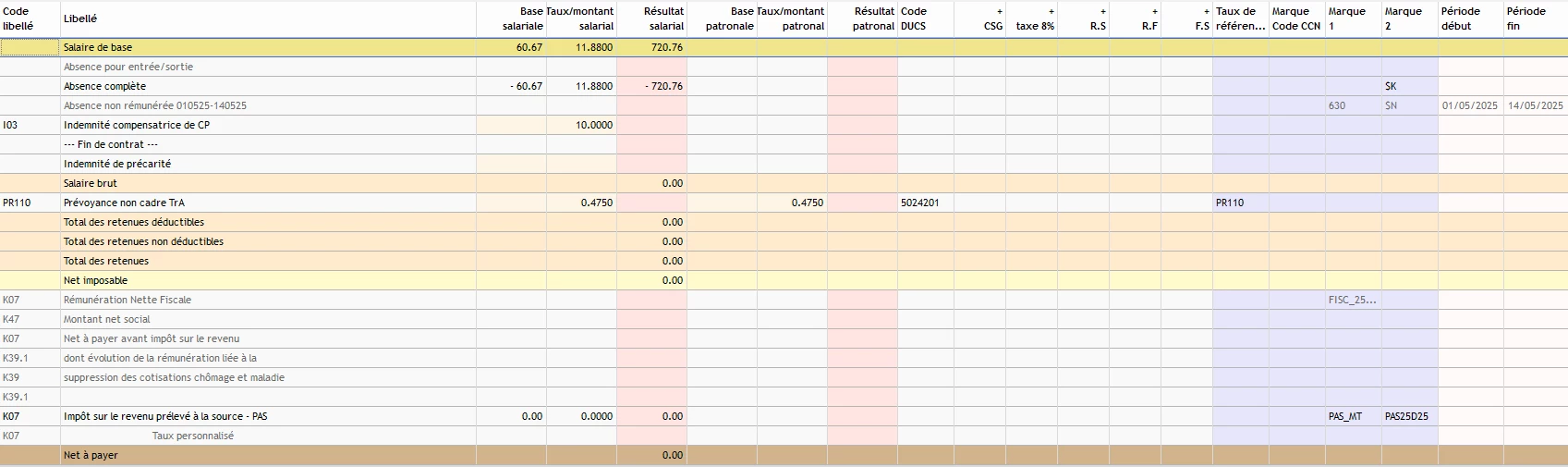Click 0.00 result in Salaire brut row
Viewport: 1568px width, 467px height.
click(673, 183)
